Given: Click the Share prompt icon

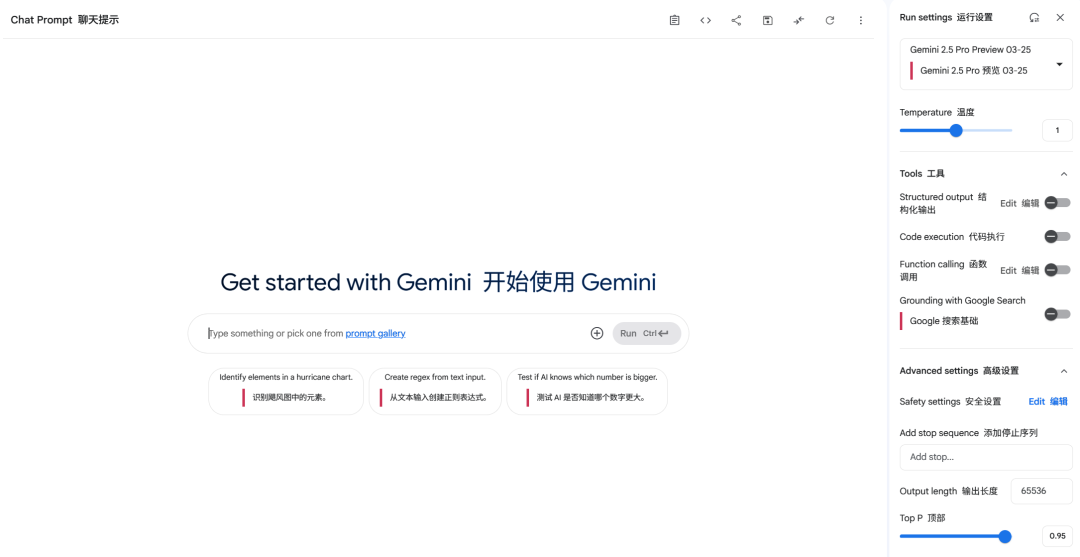Looking at the screenshot, I should point(736,21).
